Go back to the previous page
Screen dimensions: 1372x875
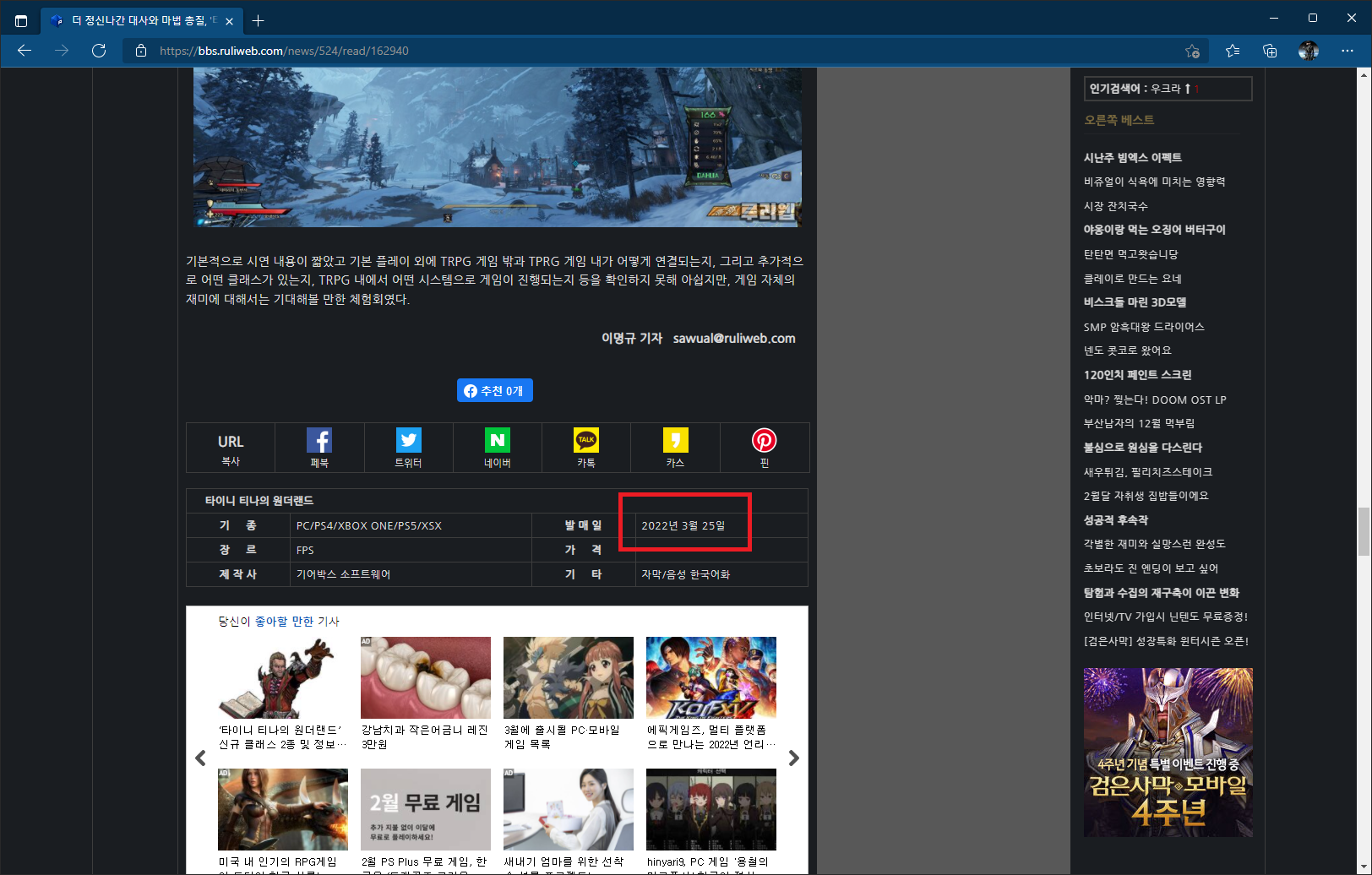click(x=24, y=51)
